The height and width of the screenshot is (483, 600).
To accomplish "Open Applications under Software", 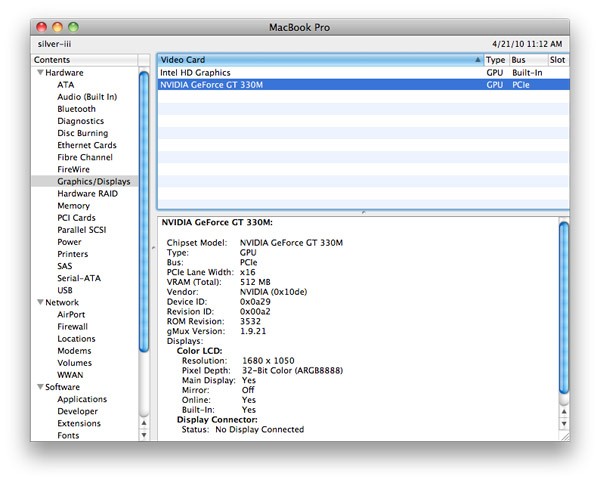I will (82, 399).
